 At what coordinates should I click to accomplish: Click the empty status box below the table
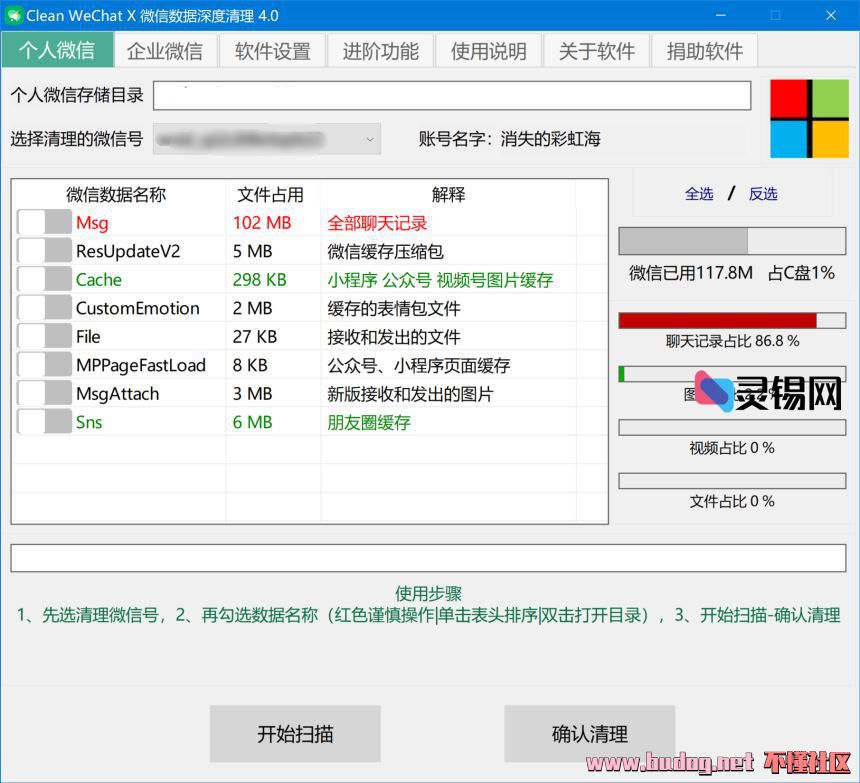click(x=428, y=558)
